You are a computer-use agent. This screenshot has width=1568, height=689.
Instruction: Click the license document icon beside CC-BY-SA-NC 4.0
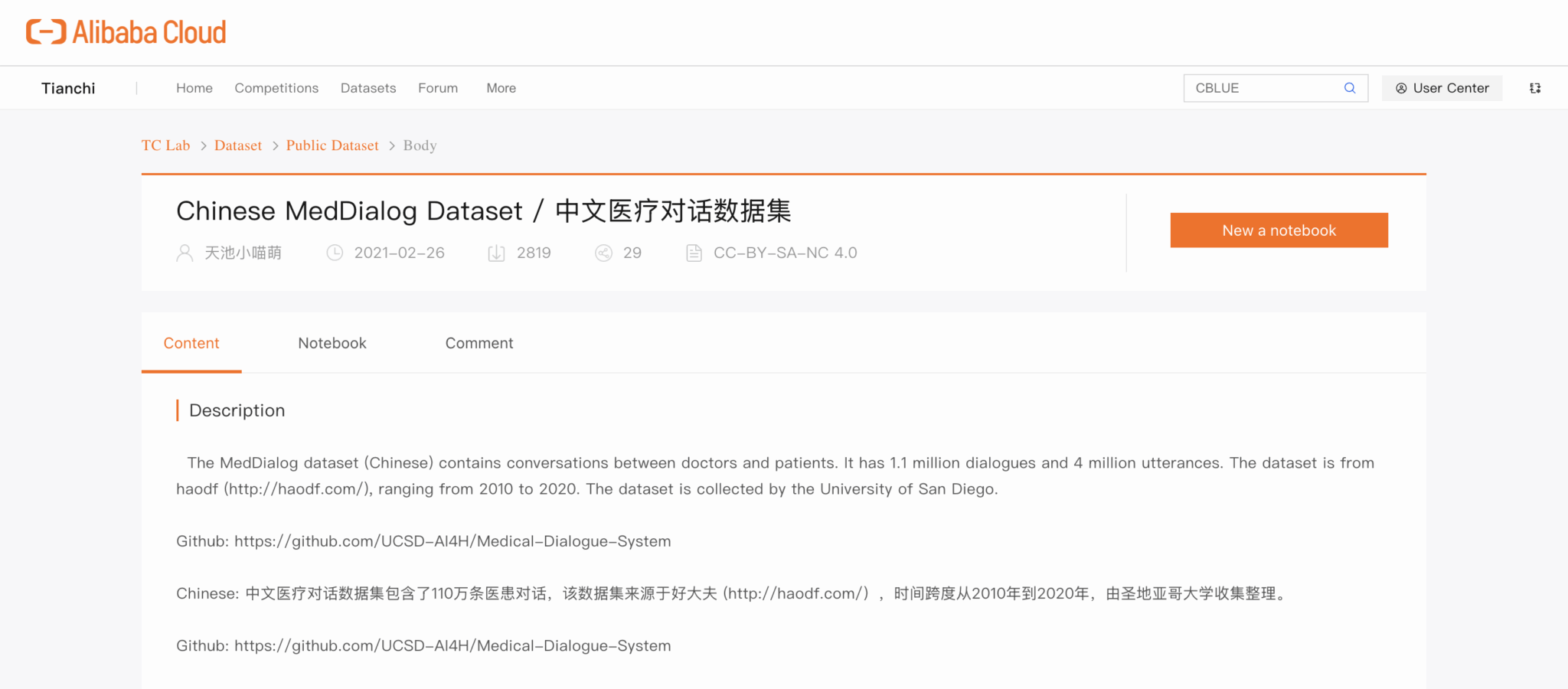coord(693,253)
